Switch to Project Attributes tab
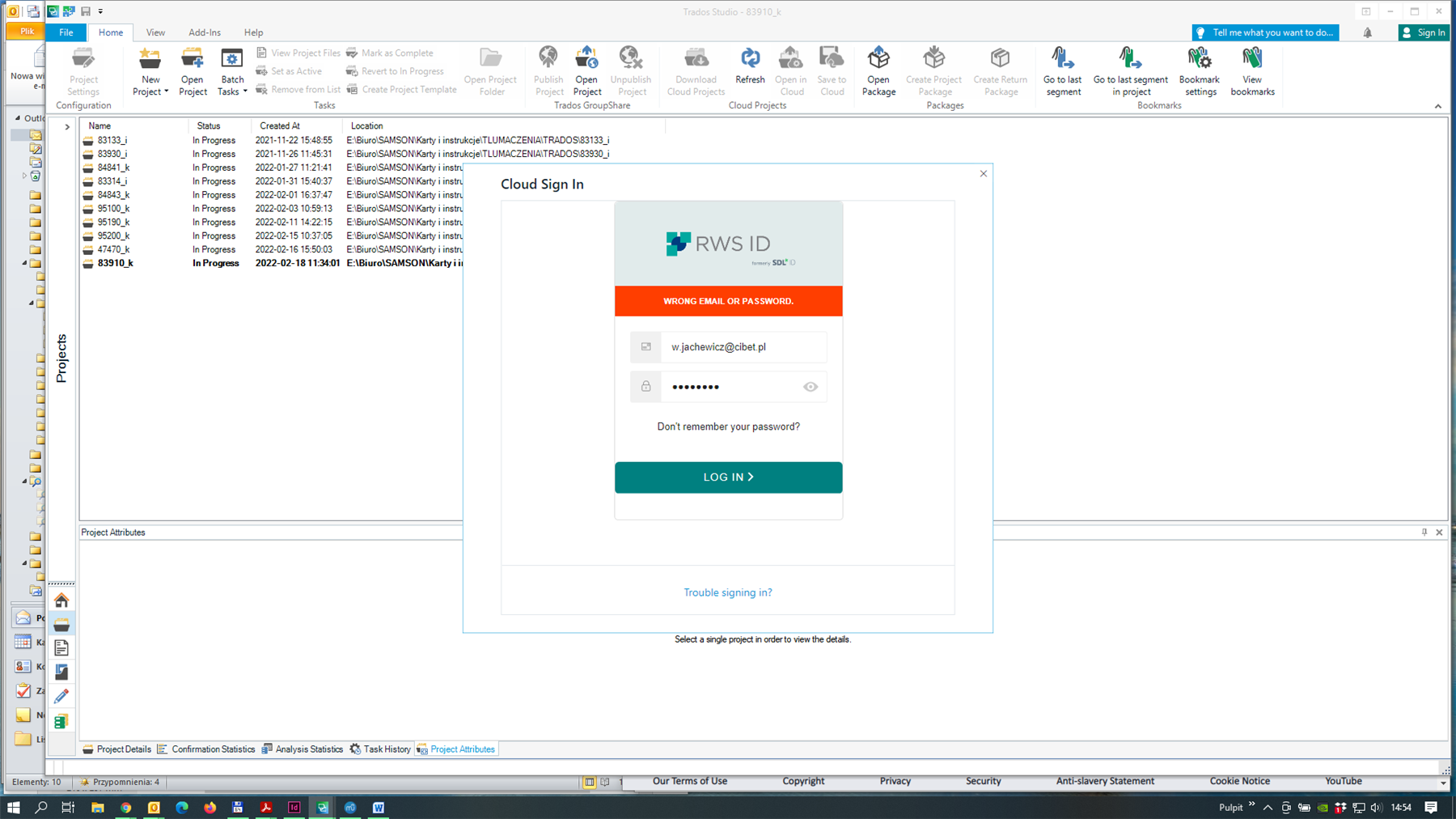This screenshot has height=819, width=1456. point(456,749)
